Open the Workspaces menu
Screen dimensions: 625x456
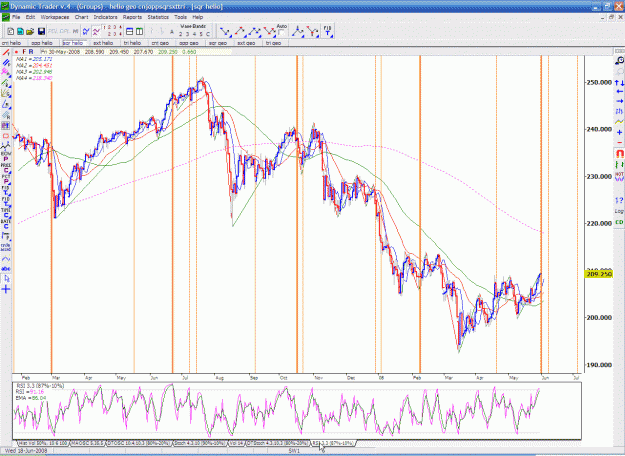pyautogui.click(x=55, y=17)
